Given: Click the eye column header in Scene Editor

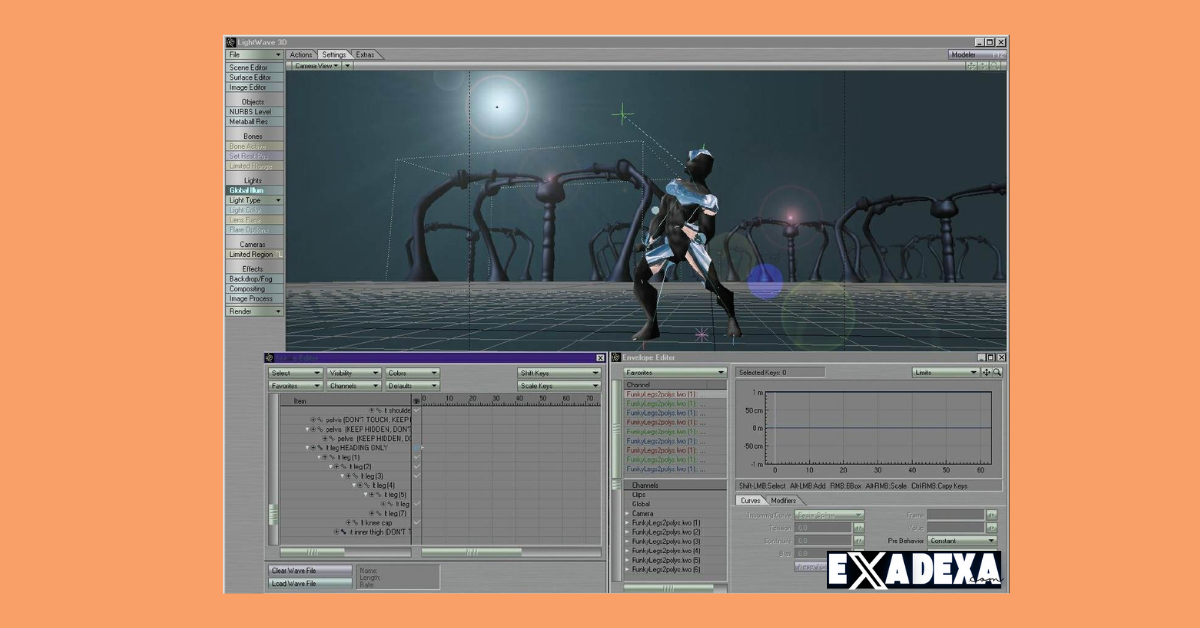Looking at the screenshot, I should click(x=416, y=401).
